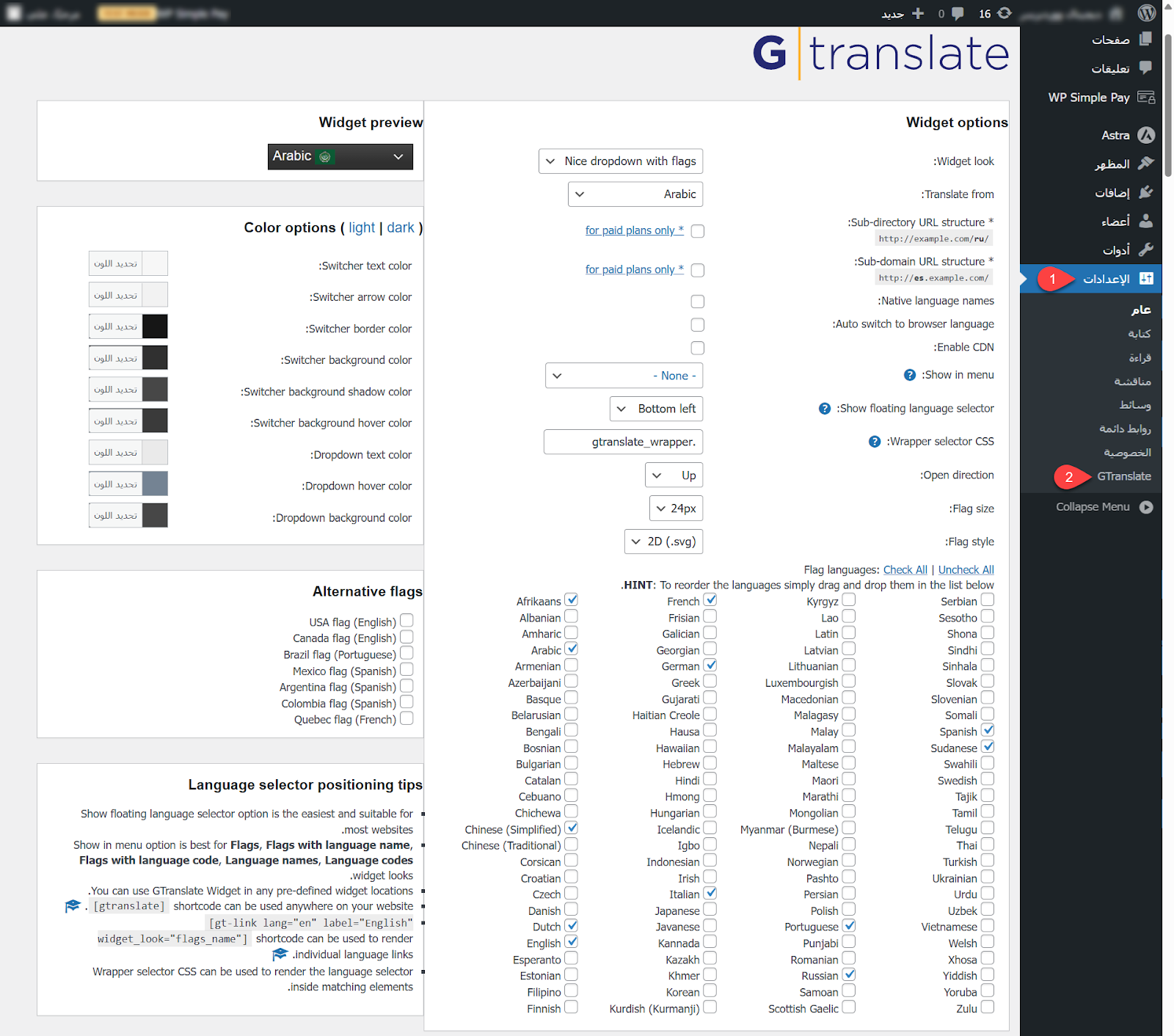Open Flag style 2D (.svg) dropdown
This screenshot has width=1174, height=1036.
(664, 541)
